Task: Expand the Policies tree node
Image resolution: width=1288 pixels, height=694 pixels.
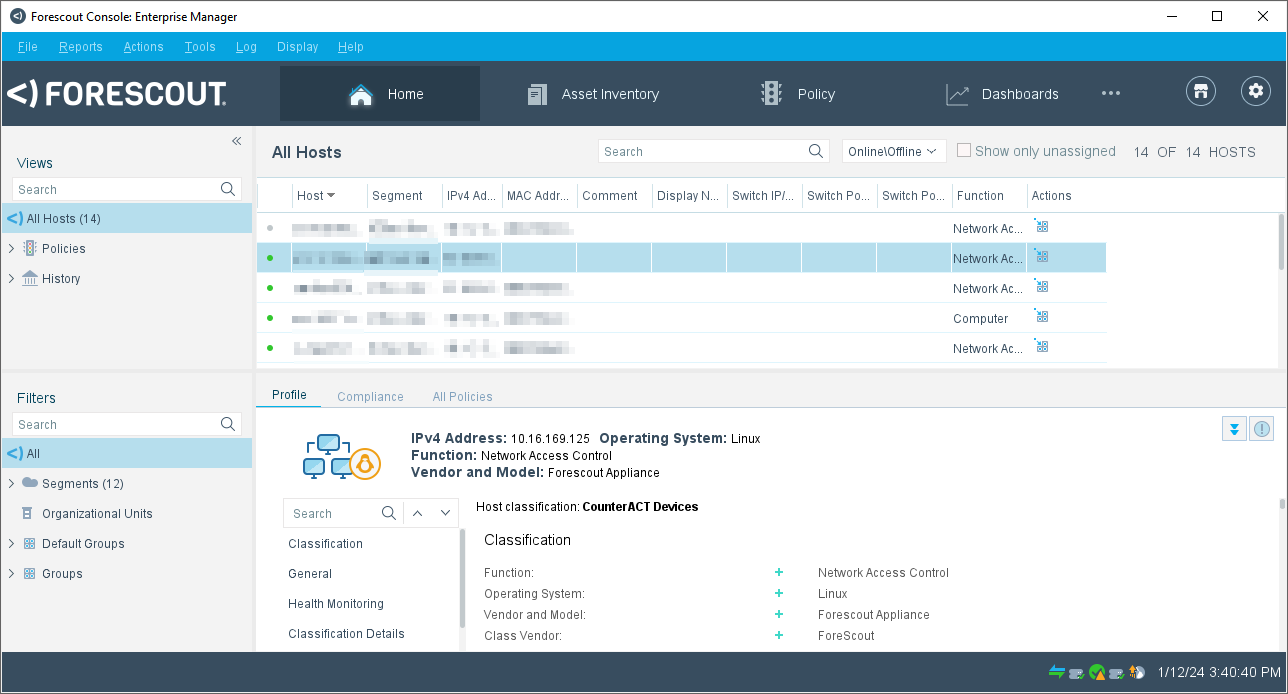Action: point(11,248)
